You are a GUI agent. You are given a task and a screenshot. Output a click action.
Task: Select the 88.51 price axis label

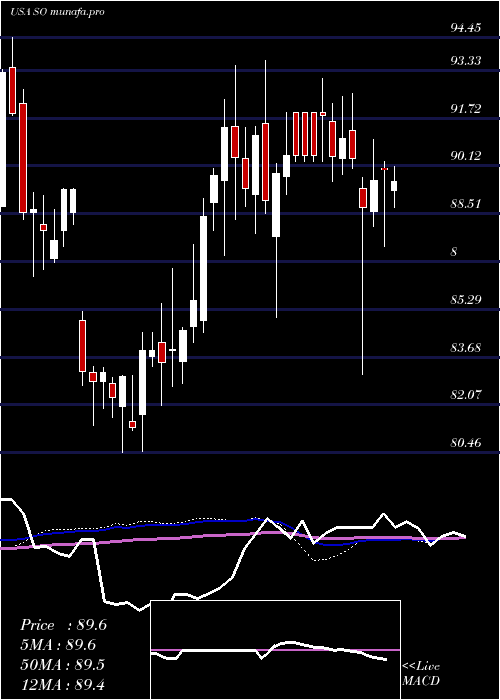[466, 204]
